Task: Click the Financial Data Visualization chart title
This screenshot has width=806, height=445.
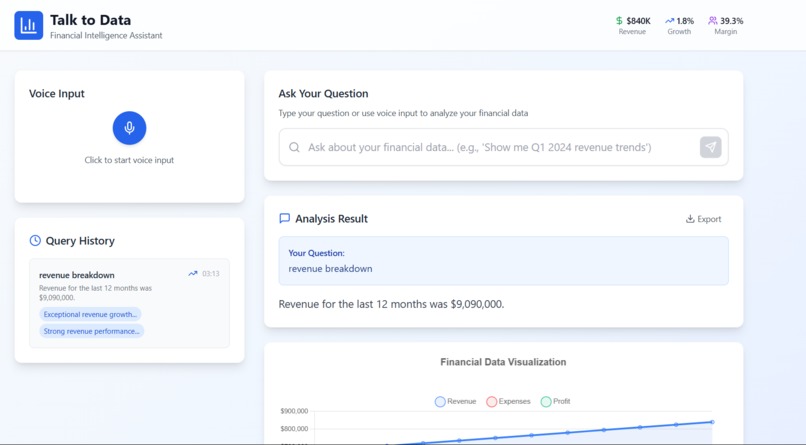Action: click(503, 362)
